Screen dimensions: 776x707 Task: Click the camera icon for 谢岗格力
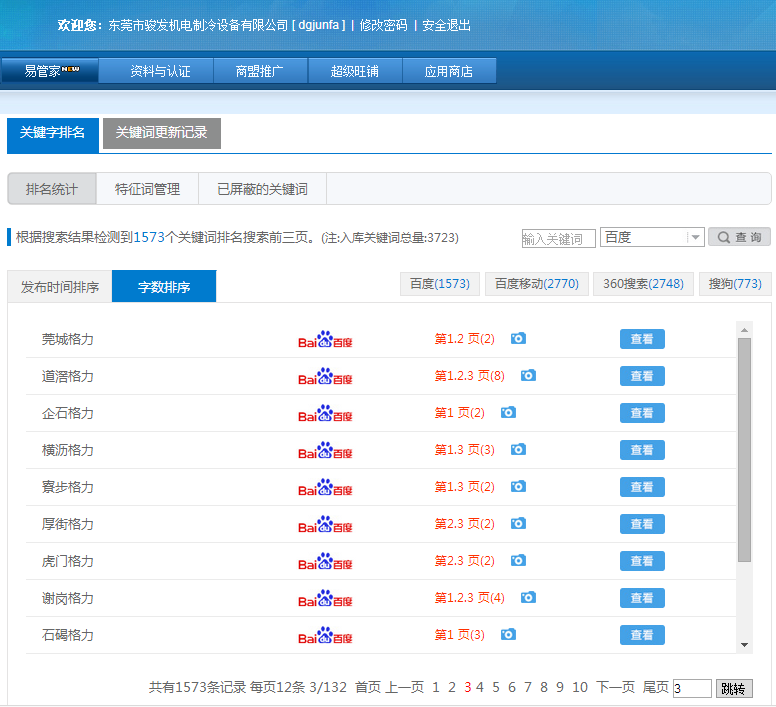click(528, 598)
